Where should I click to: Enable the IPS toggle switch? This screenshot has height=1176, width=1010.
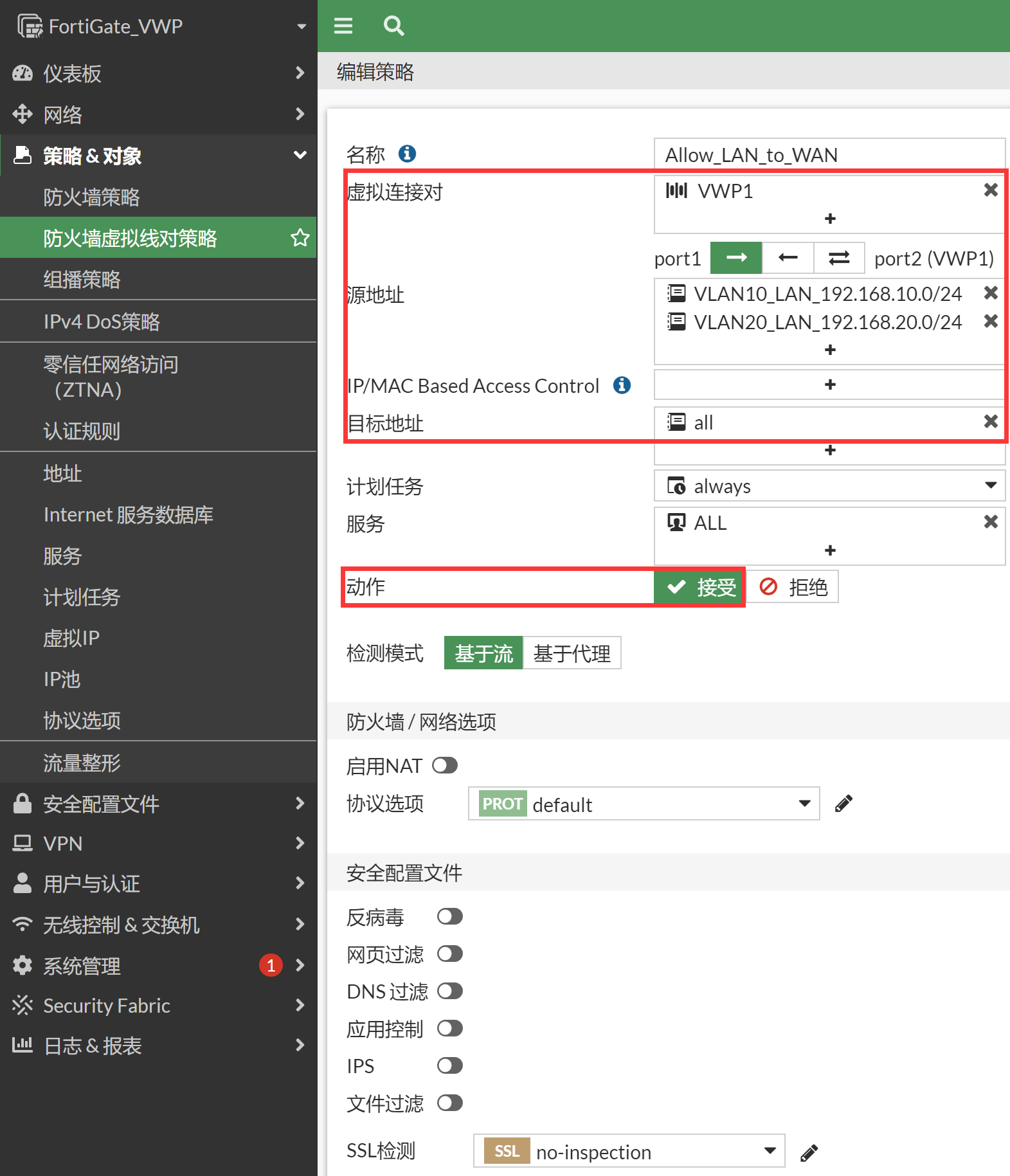pos(450,1066)
